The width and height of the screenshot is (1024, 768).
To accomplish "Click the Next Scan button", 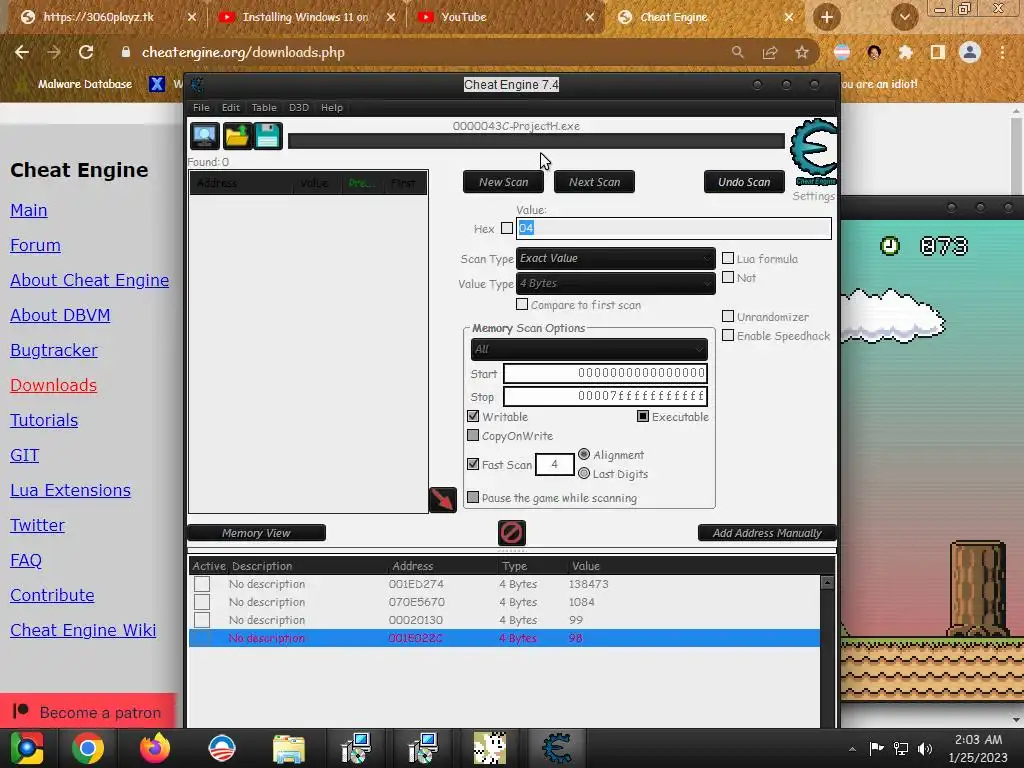I will pos(594,182).
